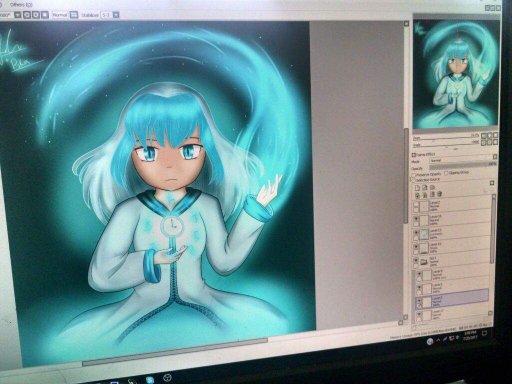Enable the Clipping Group checkbox
The width and height of the screenshot is (512, 384).
[446, 173]
